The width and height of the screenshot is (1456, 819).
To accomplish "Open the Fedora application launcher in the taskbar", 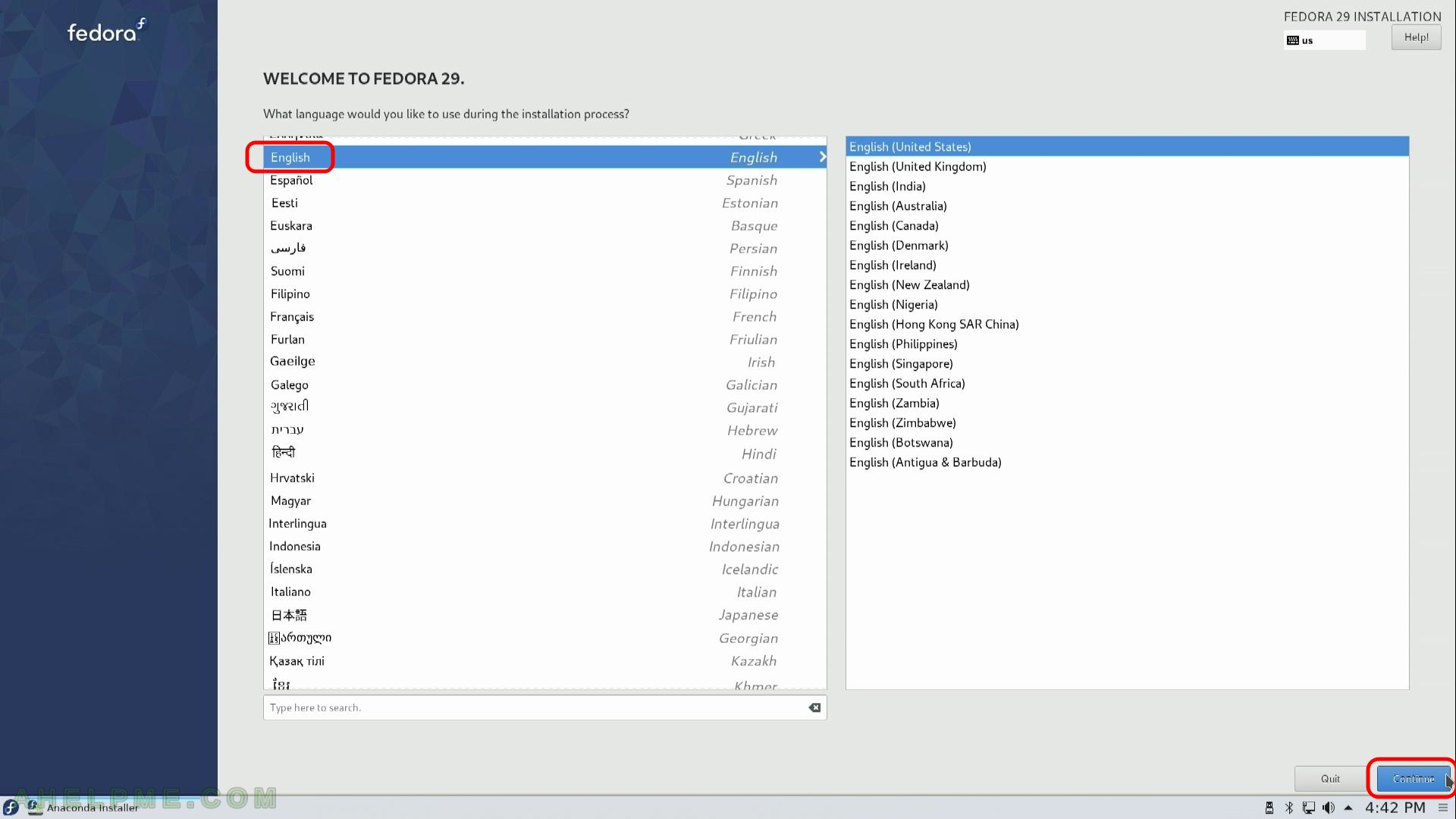I will [11, 808].
